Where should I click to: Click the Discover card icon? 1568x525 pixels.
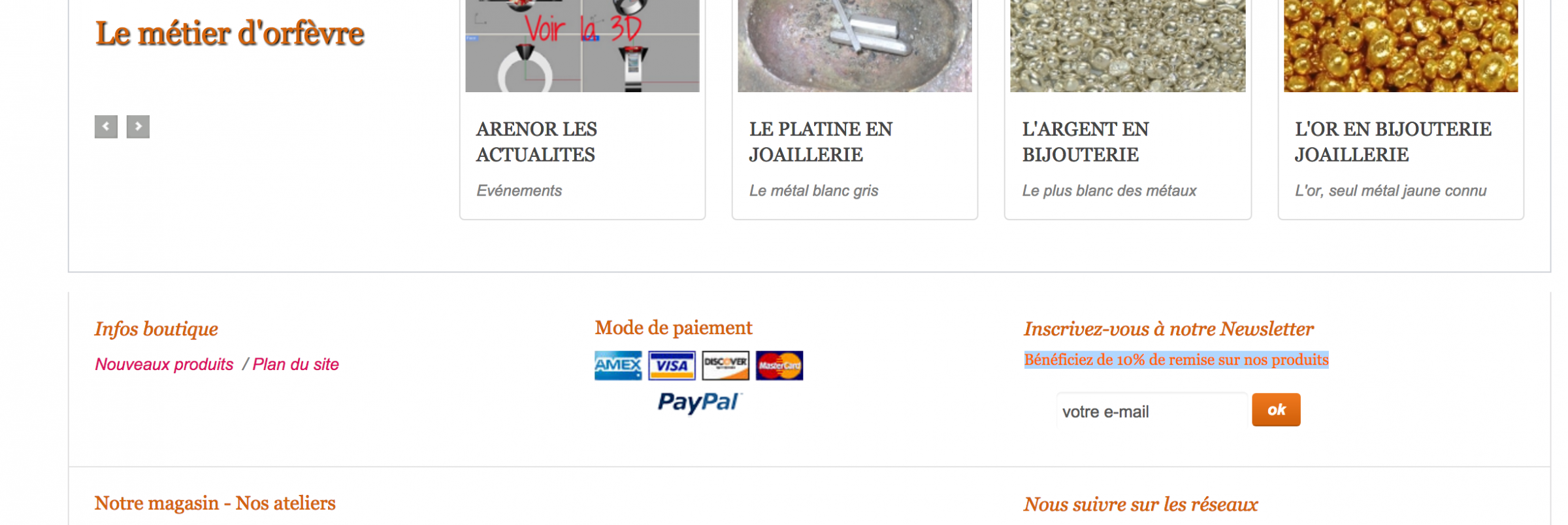726,365
